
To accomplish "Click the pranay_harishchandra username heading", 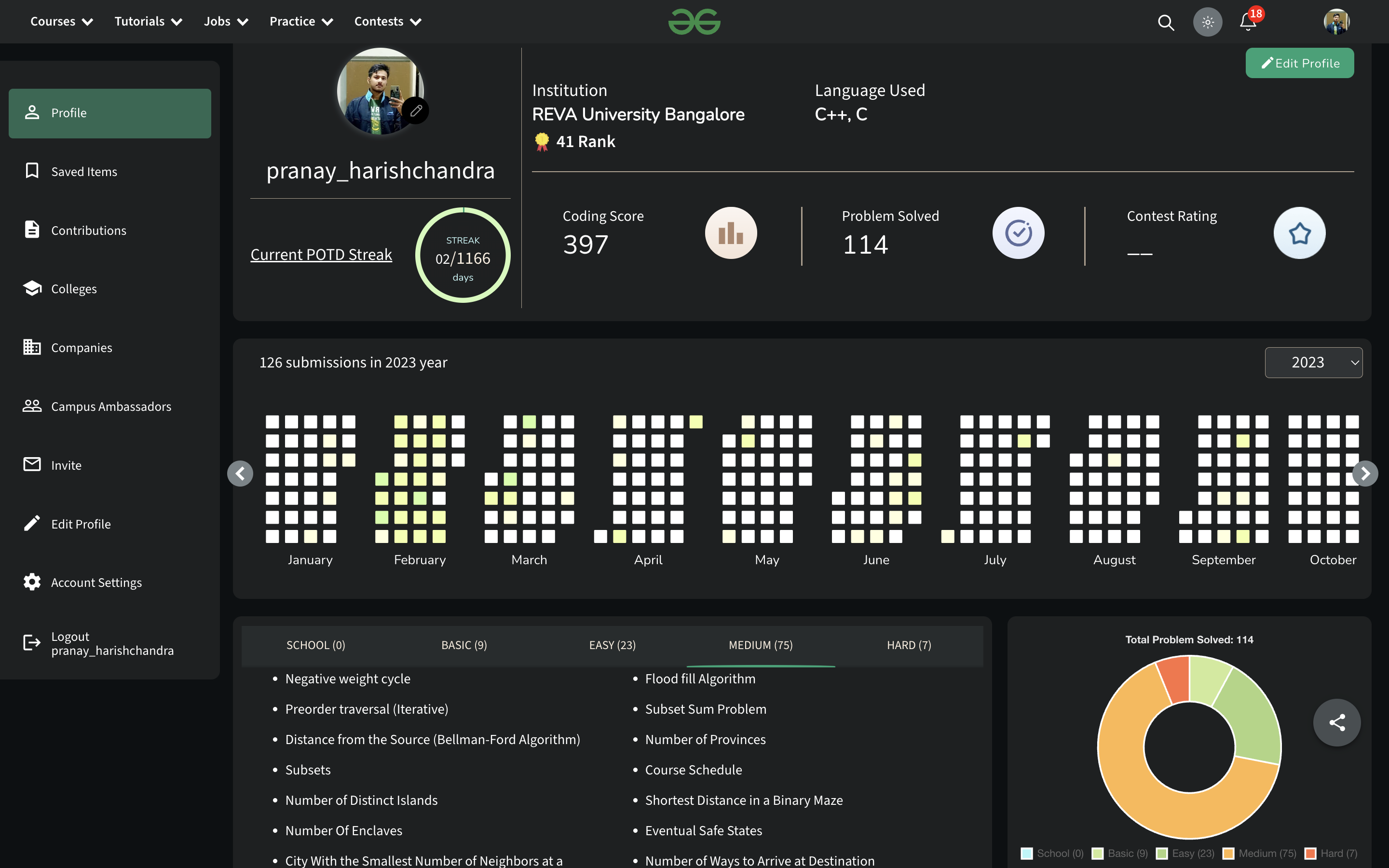I will click(x=380, y=171).
